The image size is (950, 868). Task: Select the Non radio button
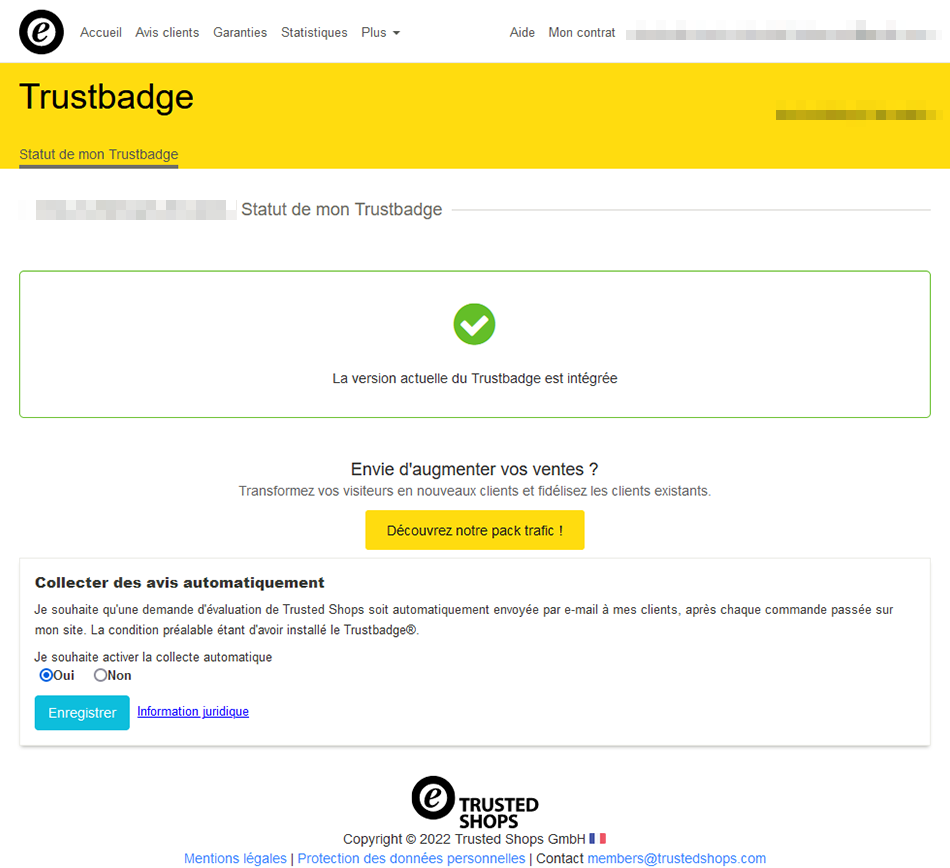[x=100, y=675]
